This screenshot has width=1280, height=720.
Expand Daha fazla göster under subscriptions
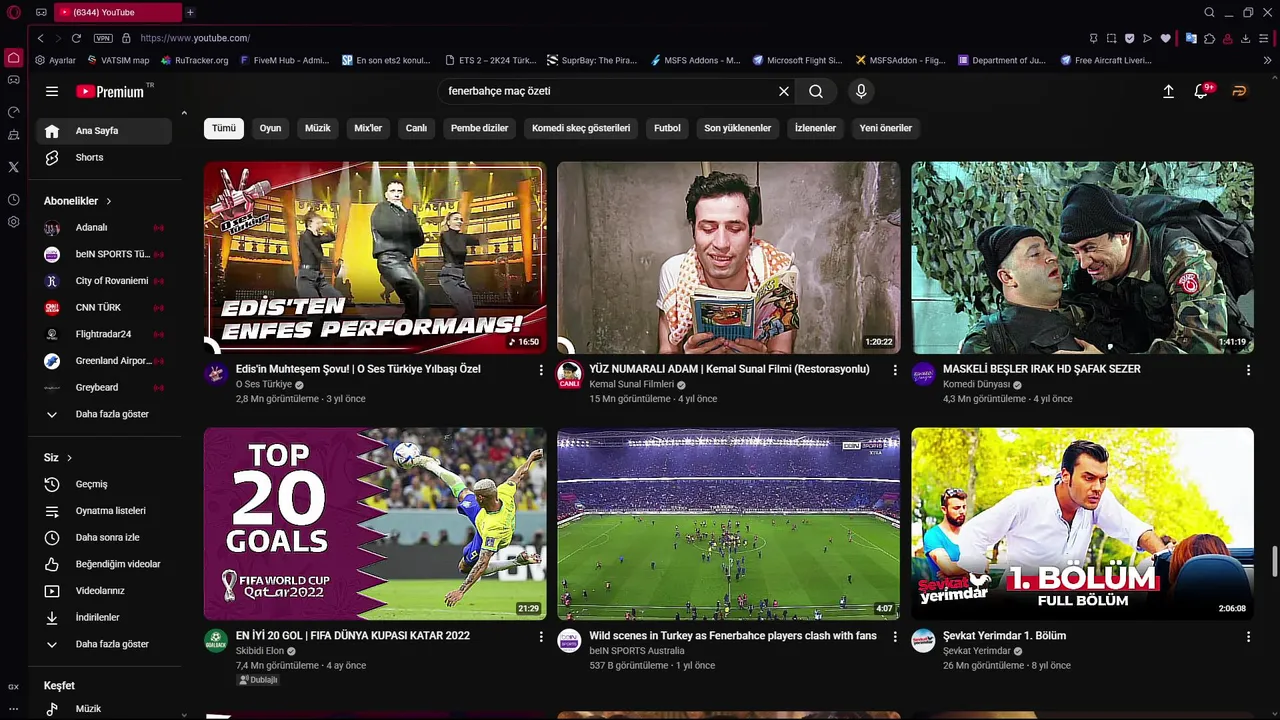104,414
